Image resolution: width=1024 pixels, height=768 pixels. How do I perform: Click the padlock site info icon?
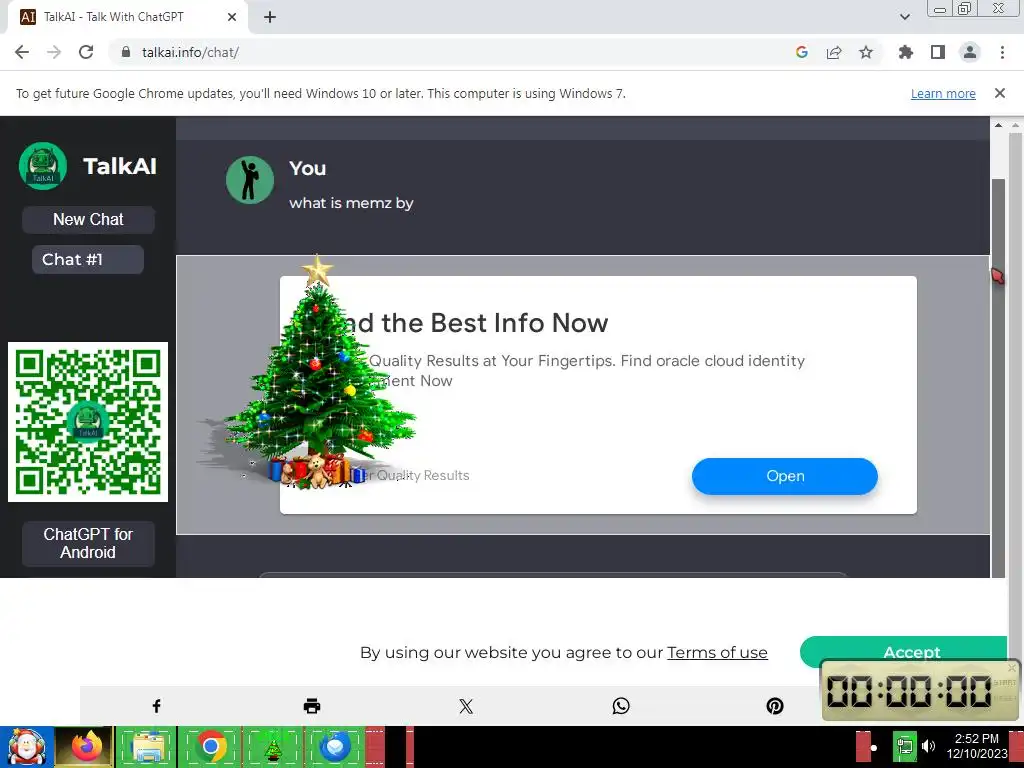(126, 52)
